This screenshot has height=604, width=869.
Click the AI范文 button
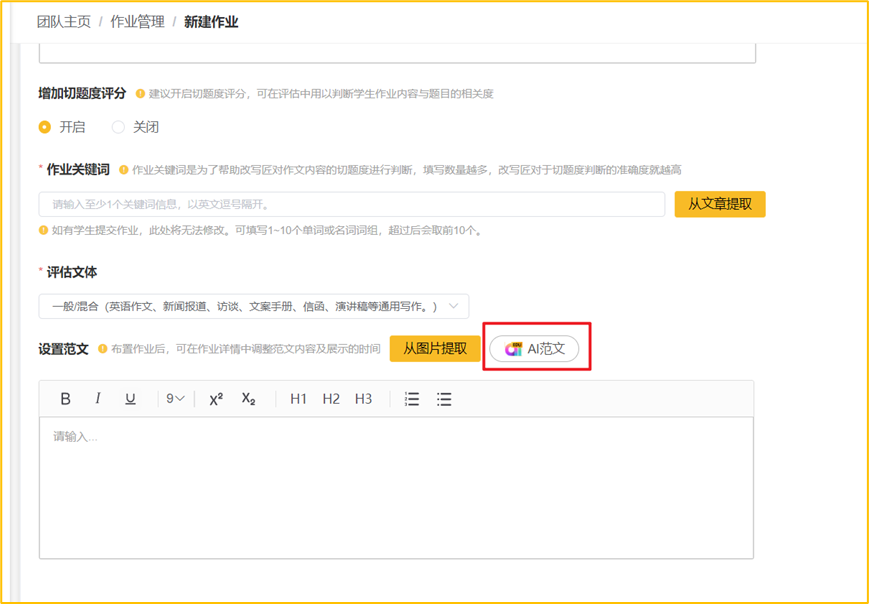pyautogui.click(x=534, y=349)
